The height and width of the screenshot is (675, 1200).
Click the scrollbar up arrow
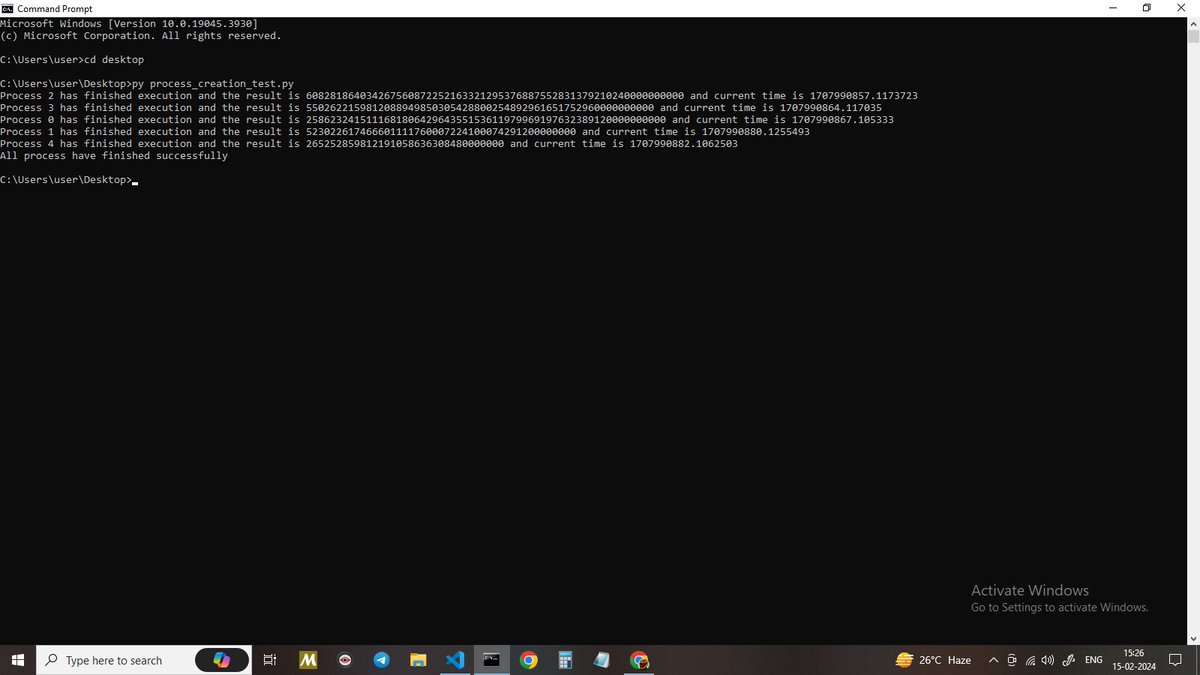(x=1192, y=24)
